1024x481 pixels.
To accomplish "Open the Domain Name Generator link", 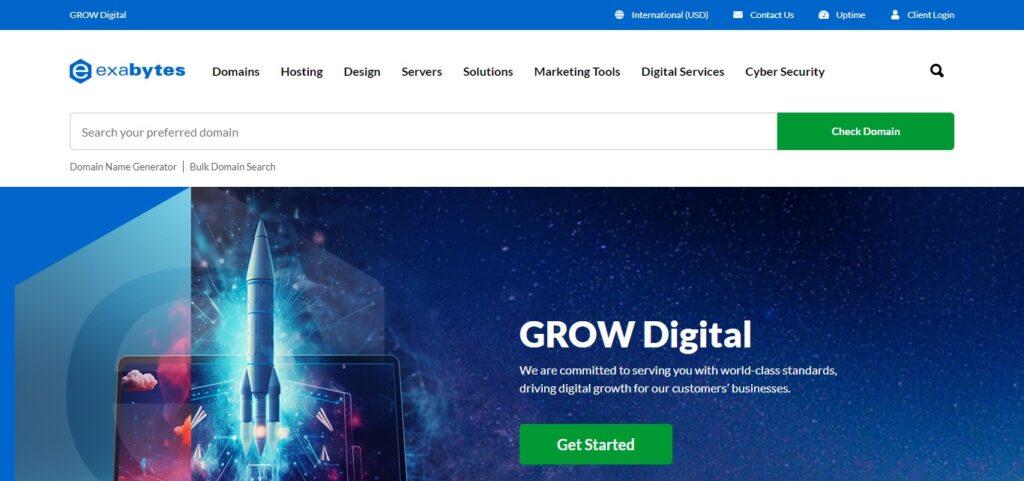I will click(x=123, y=166).
